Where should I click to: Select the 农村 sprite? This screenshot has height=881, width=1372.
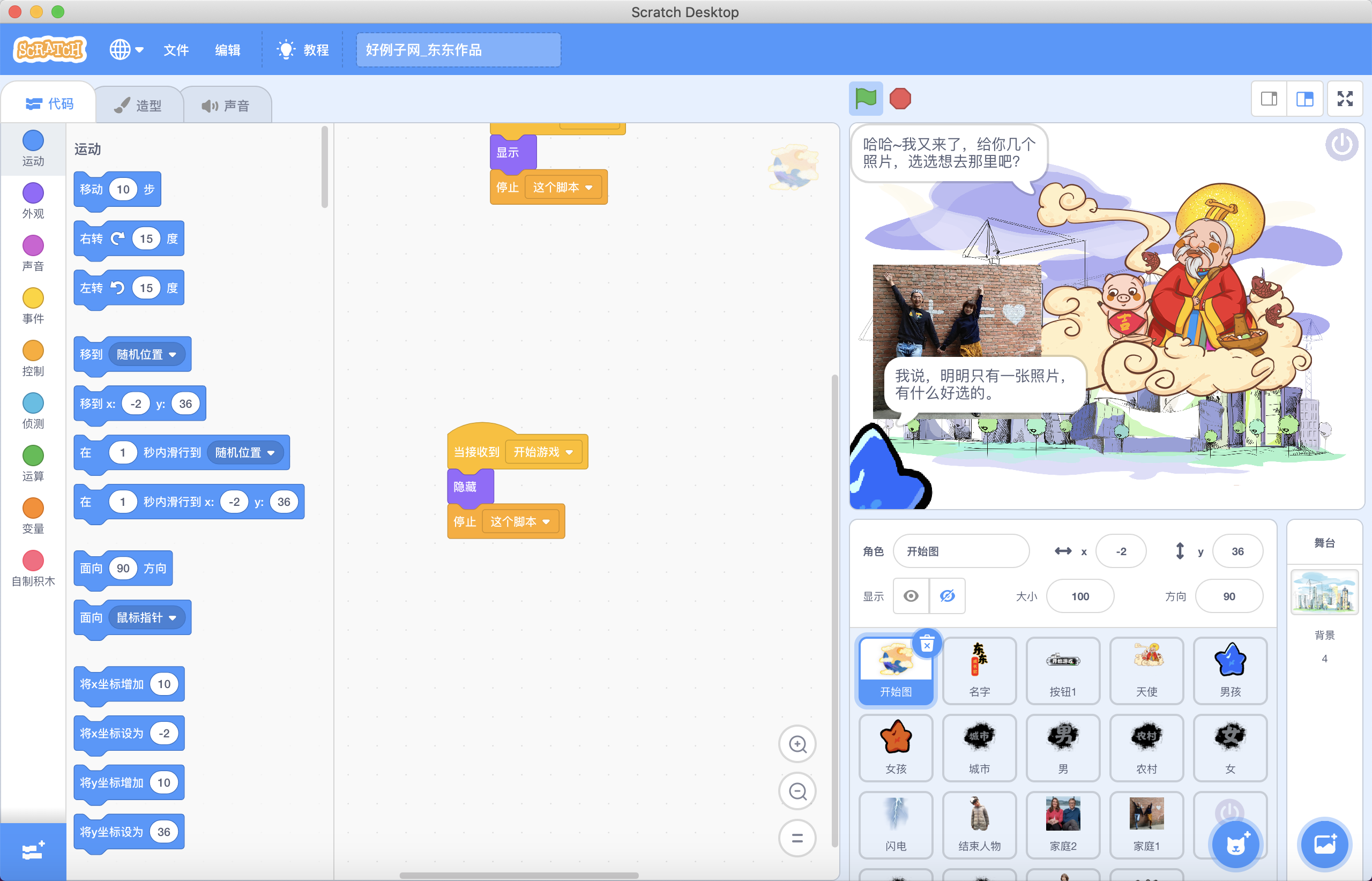(x=1146, y=748)
